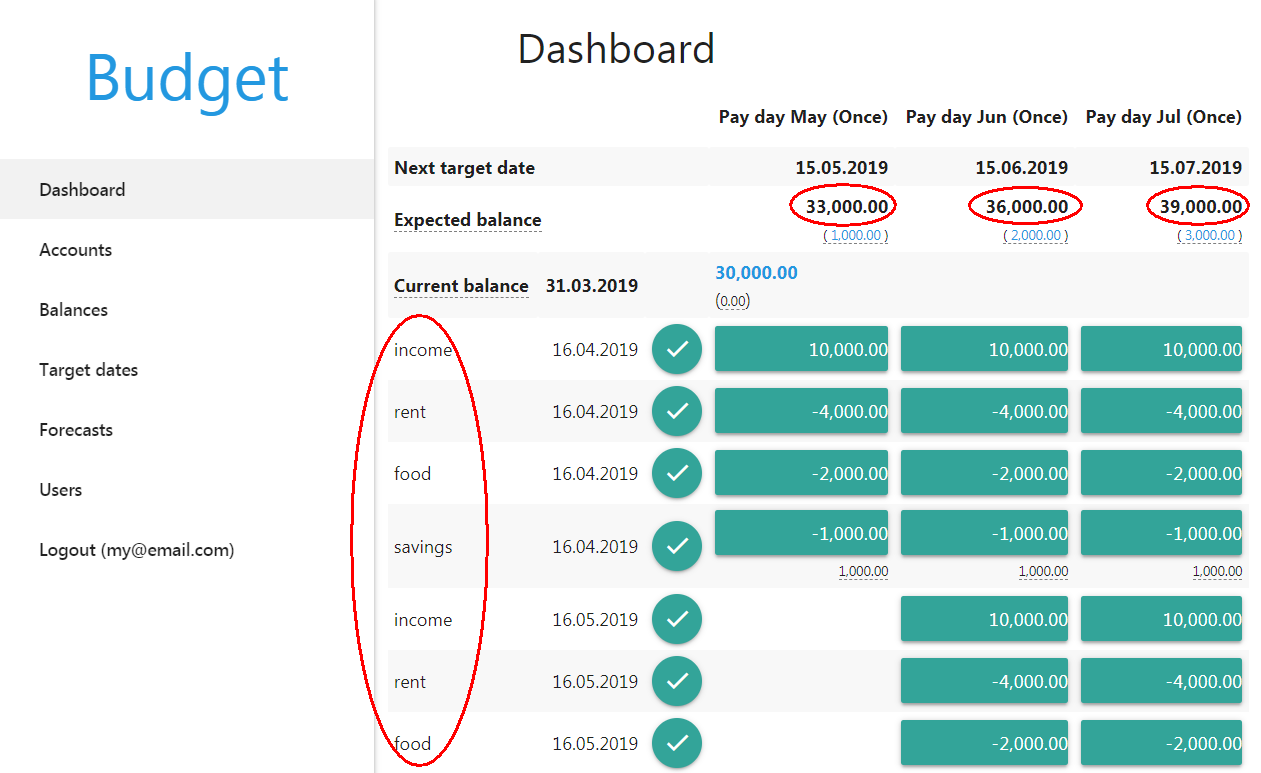Click the Expected balance underlined label
The width and height of the screenshot is (1261, 773).
(x=468, y=220)
